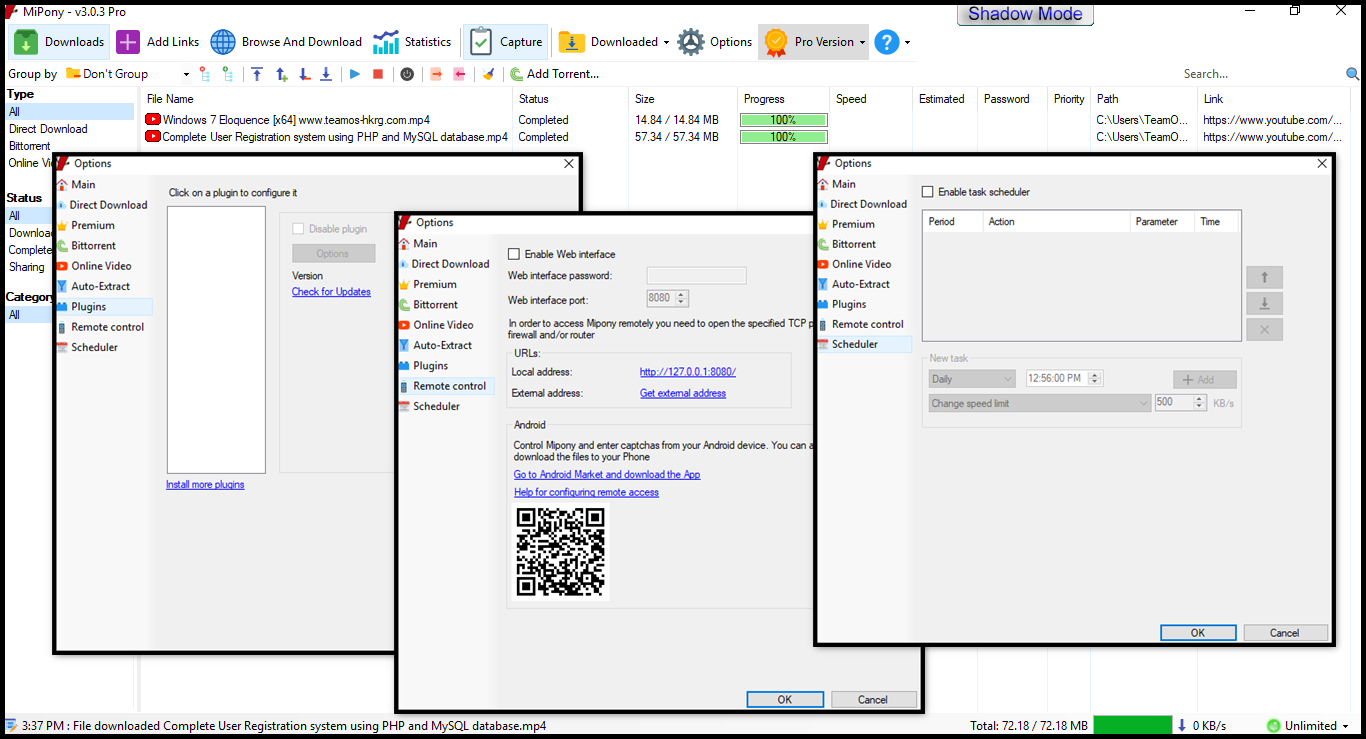Select Plugins in the left Options window
Viewport: 1366px width, 739px height.
104,307
